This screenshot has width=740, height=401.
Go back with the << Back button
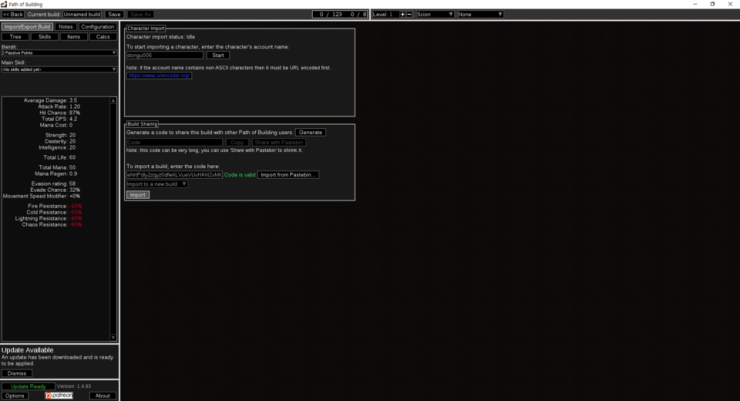click(13, 14)
